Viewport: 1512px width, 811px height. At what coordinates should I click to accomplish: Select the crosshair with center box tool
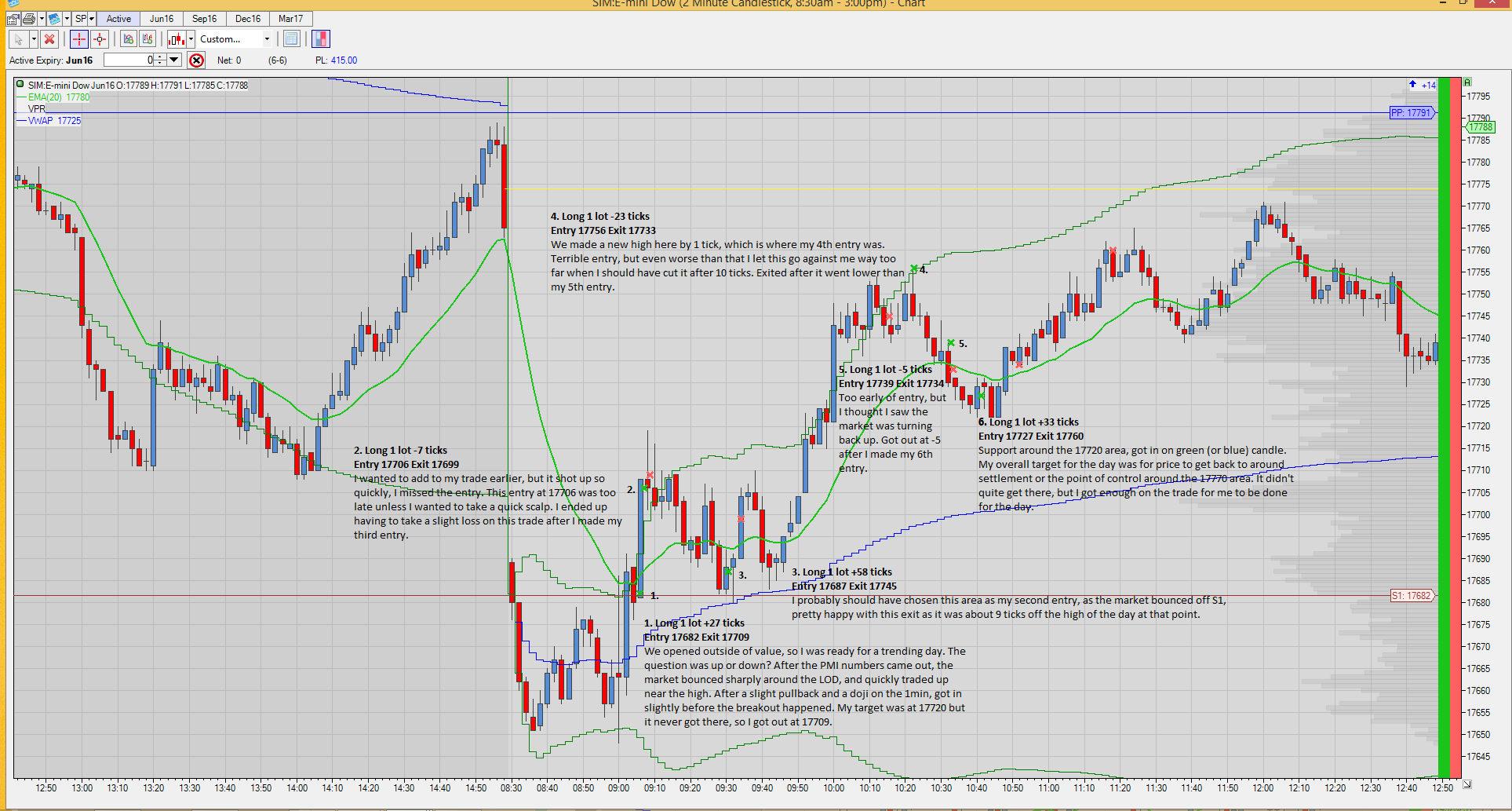coord(100,39)
